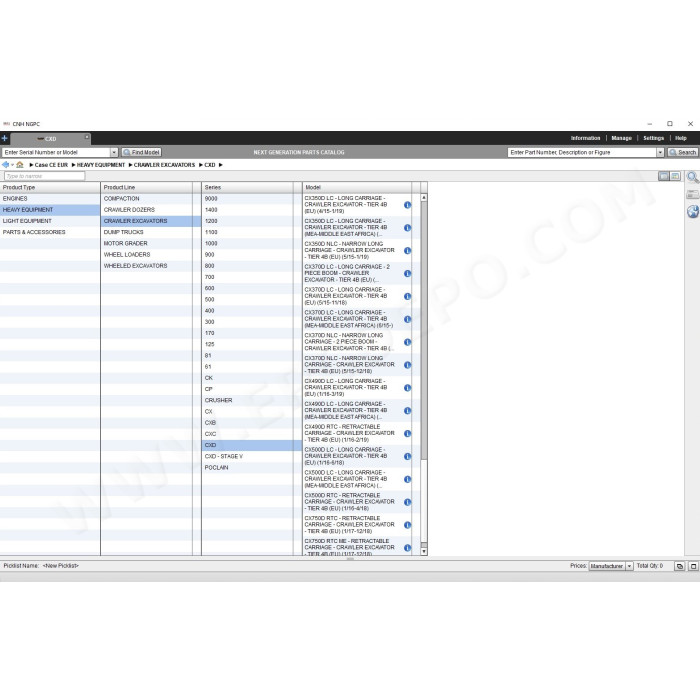The height and width of the screenshot is (700, 700).
Task: Select the CXD tab
Action: click(x=50, y=139)
